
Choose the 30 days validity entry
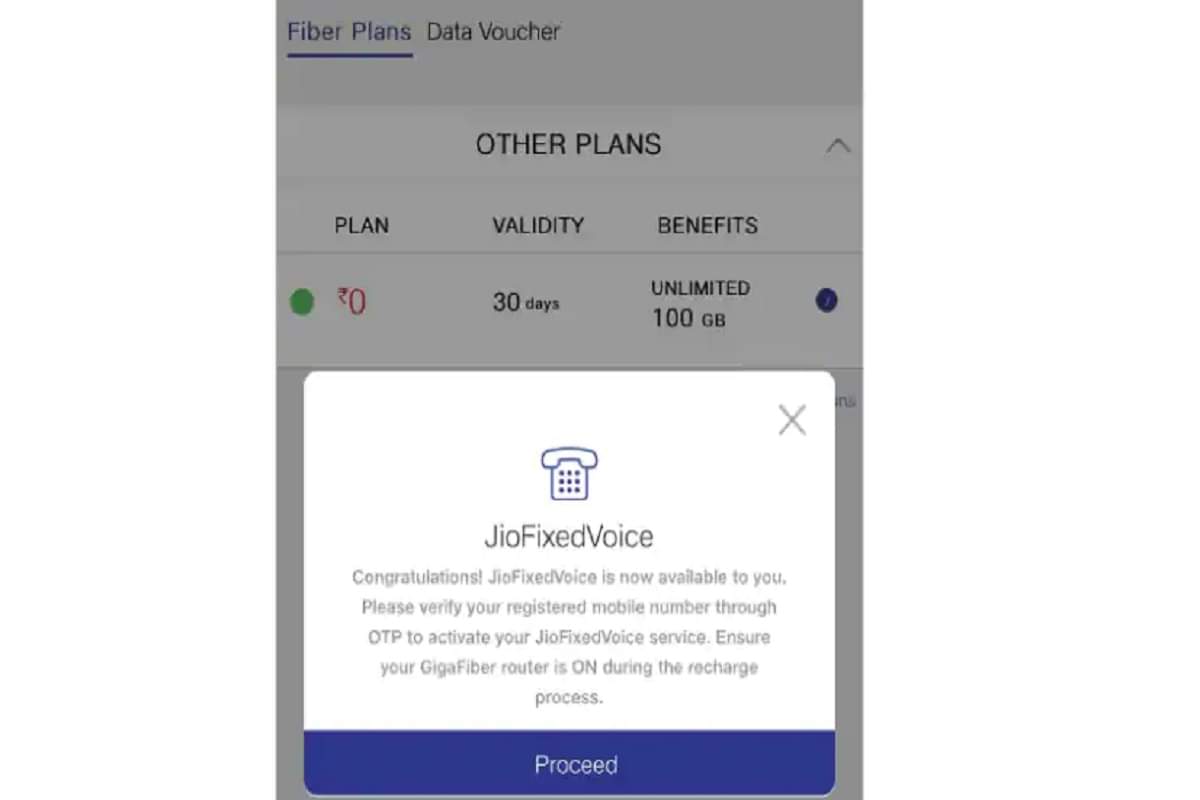[x=526, y=302]
